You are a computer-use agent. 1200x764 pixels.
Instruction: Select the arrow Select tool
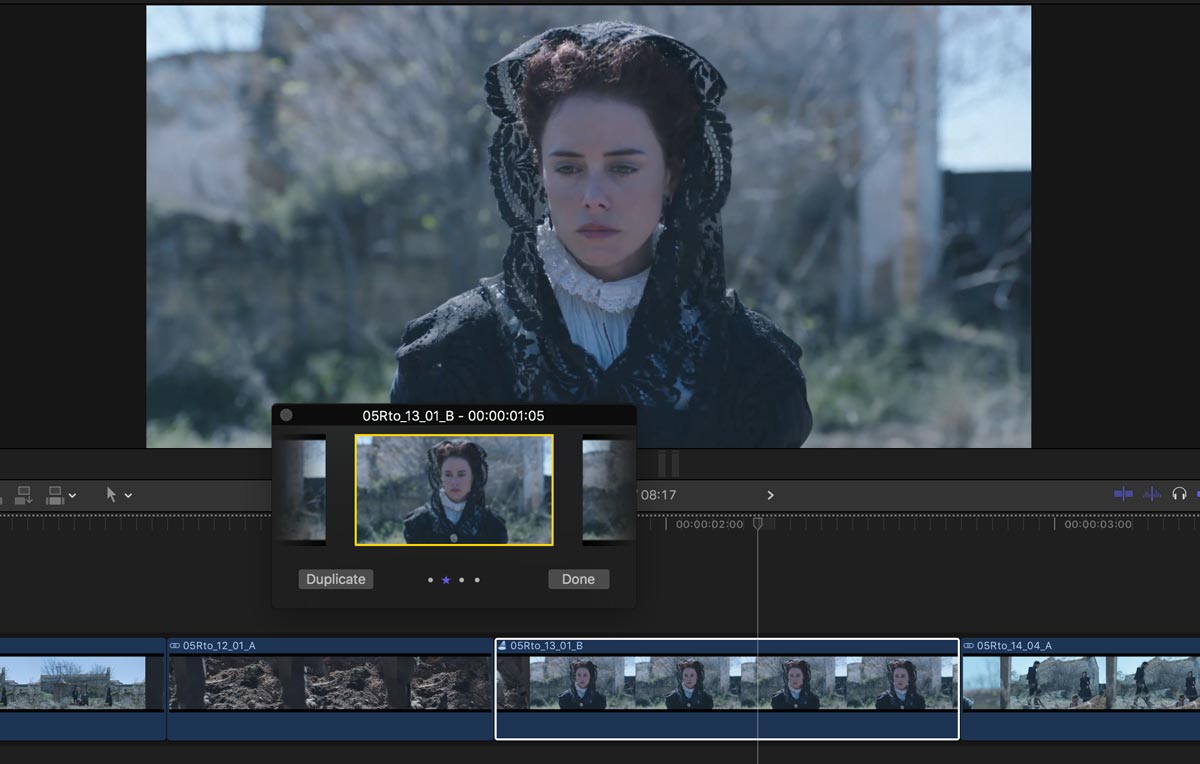pyautogui.click(x=111, y=495)
